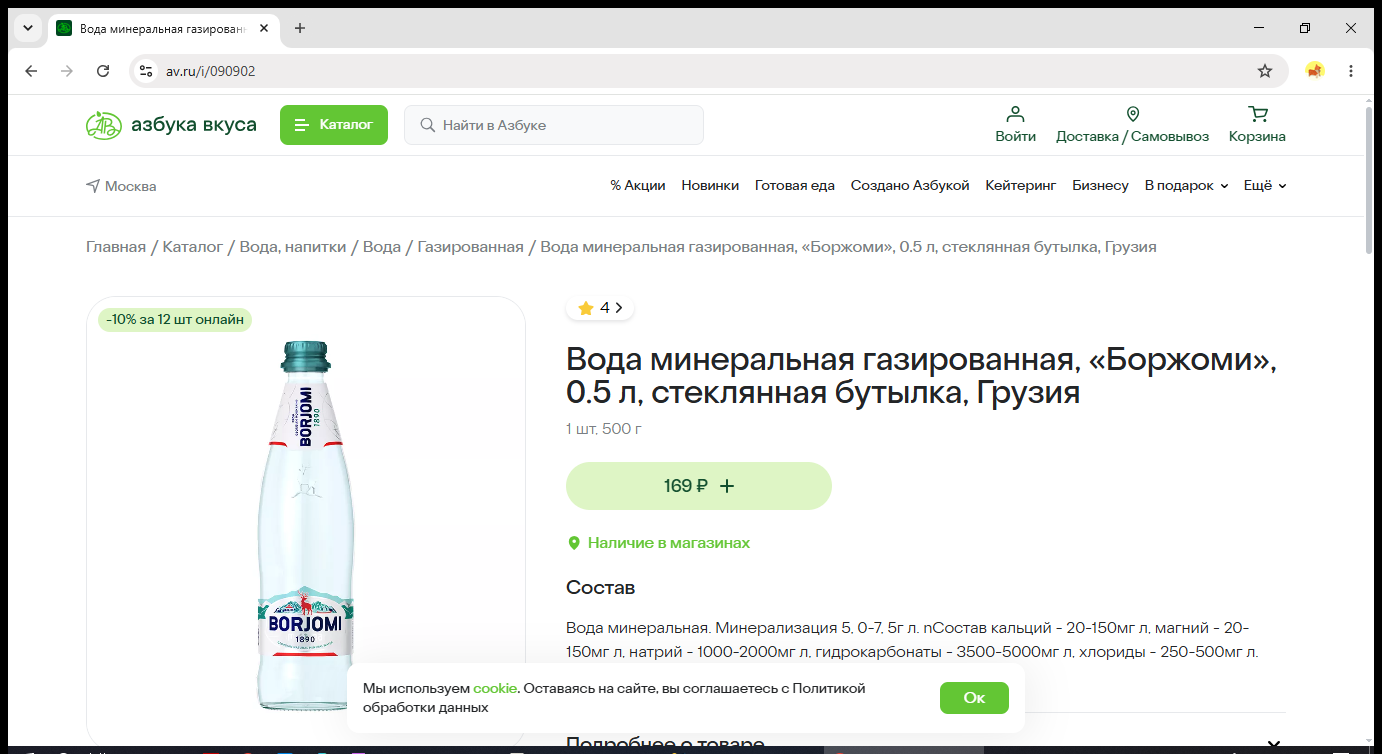
Task: Open the Корзина shopping cart
Action: (1257, 125)
